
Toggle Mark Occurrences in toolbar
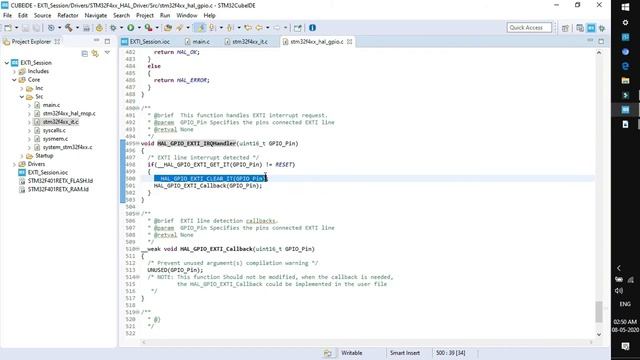point(201,28)
